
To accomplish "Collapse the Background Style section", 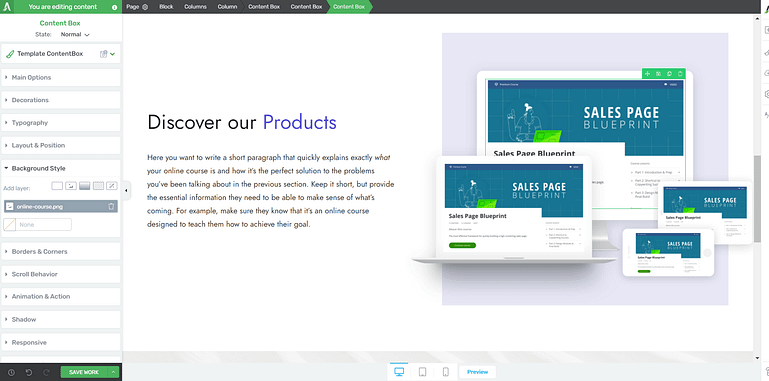I will point(61,168).
